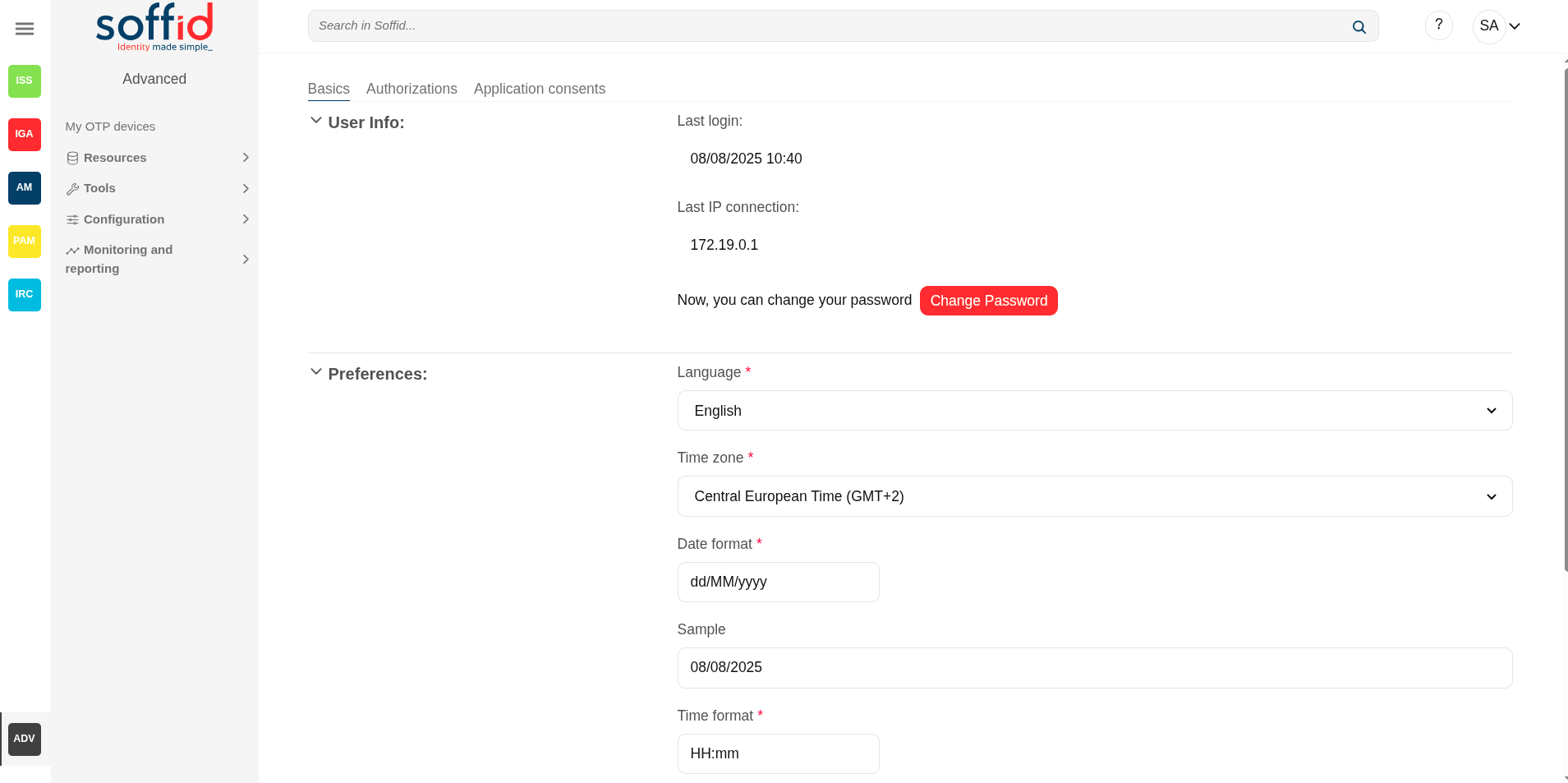Open the hamburger menu icon
Image resolution: width=1568 pixels, height=783 pixels.
pos(25,29)
